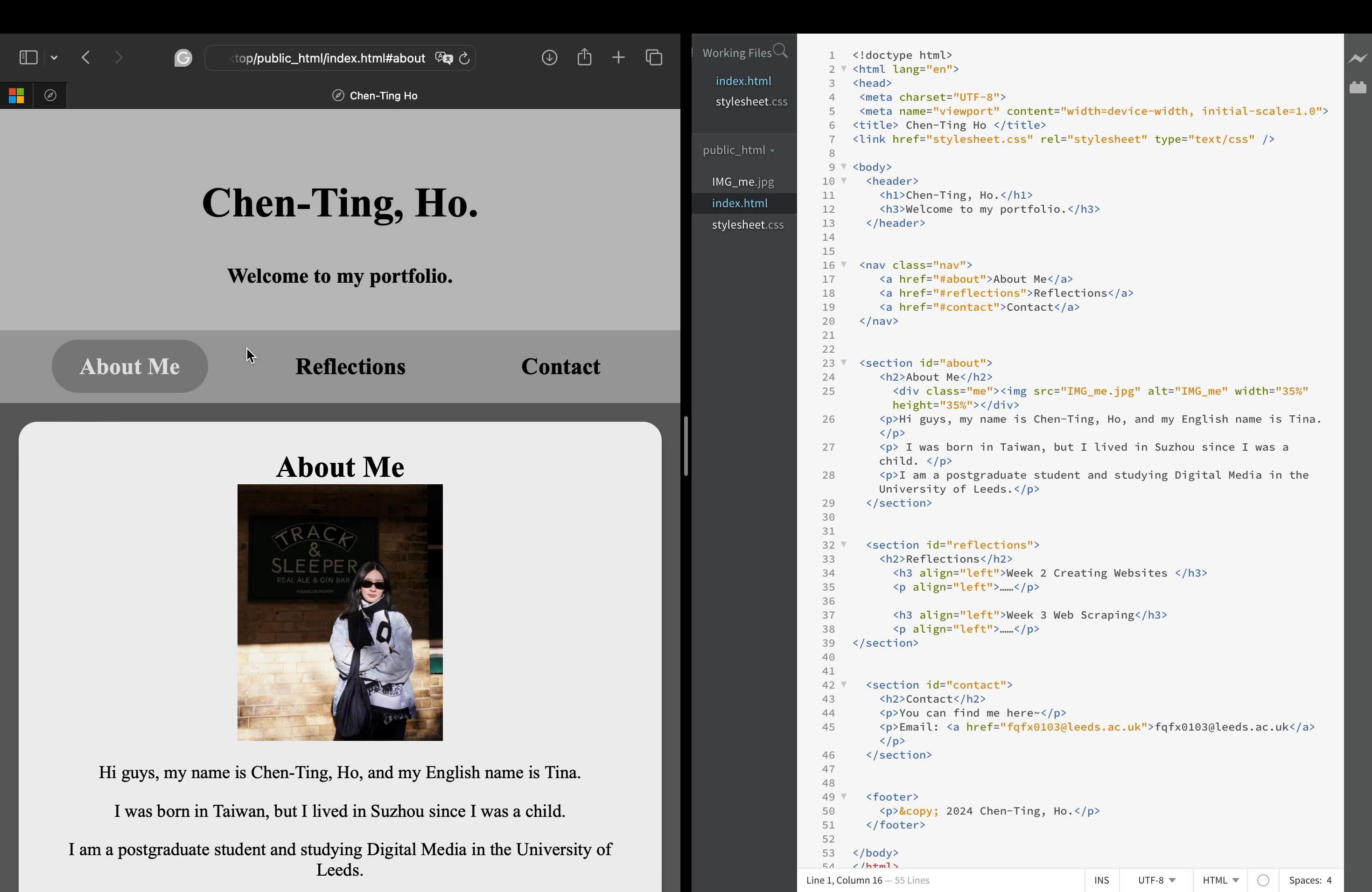The width and height of the screenshot is (1372, 892).
Task: Go back with the browser back arrow
Action: pyautogui.click(x=86, y=58)
